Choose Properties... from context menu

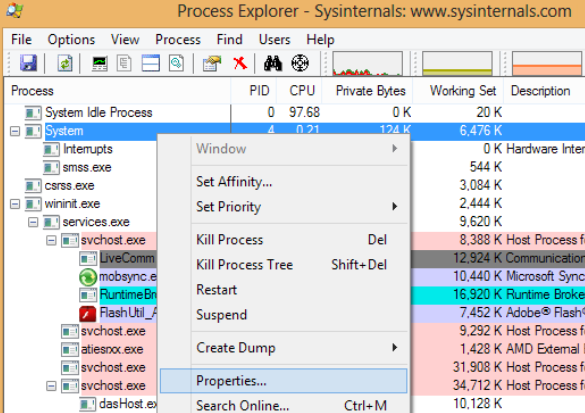(x=284, y=381)
